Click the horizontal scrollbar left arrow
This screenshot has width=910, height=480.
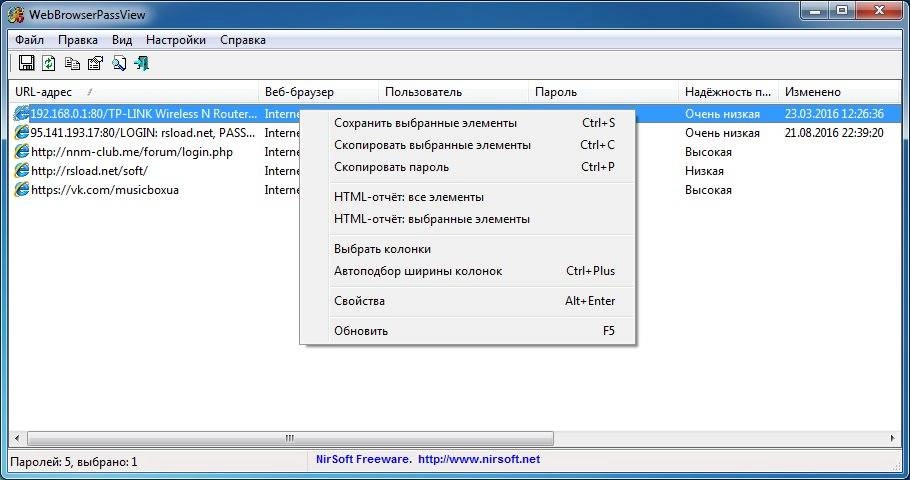(17, 438)
